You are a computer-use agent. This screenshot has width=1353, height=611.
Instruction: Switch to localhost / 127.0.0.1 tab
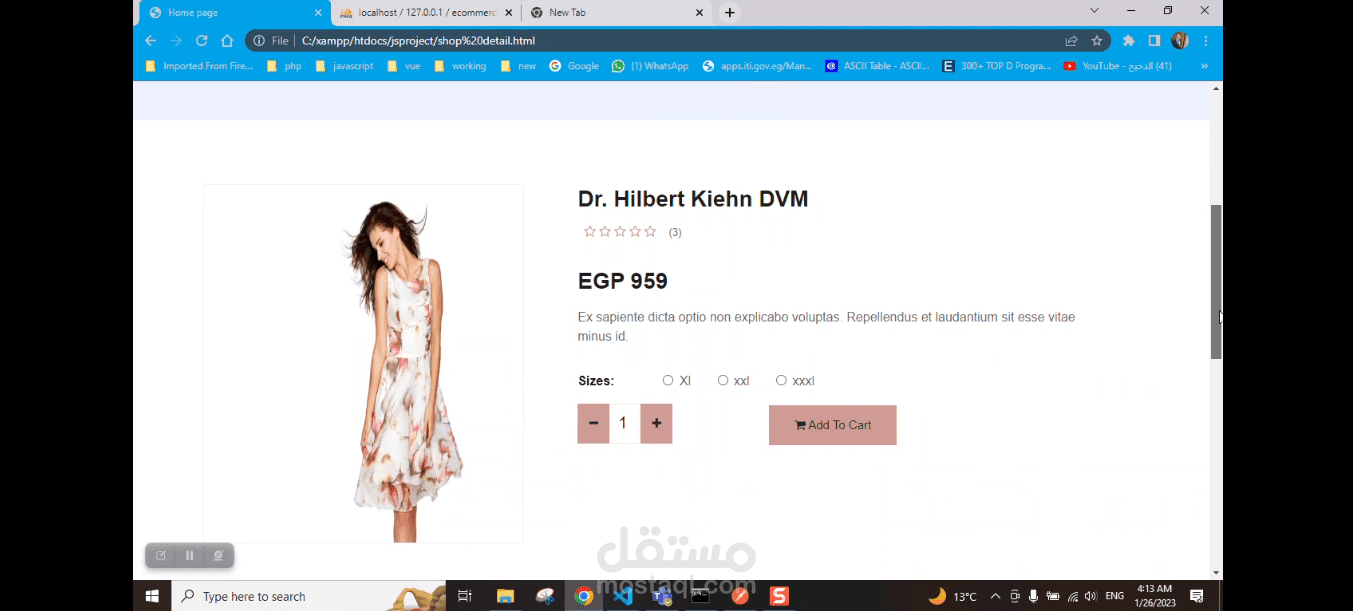click(427, 13)
